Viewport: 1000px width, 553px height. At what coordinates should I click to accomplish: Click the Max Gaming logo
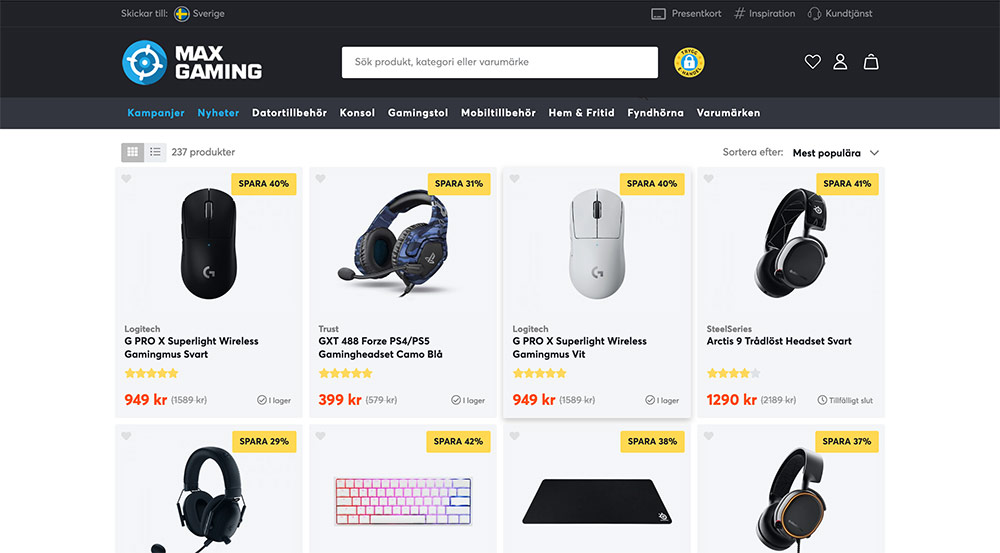pyautogui.click(x=192, y=63)
